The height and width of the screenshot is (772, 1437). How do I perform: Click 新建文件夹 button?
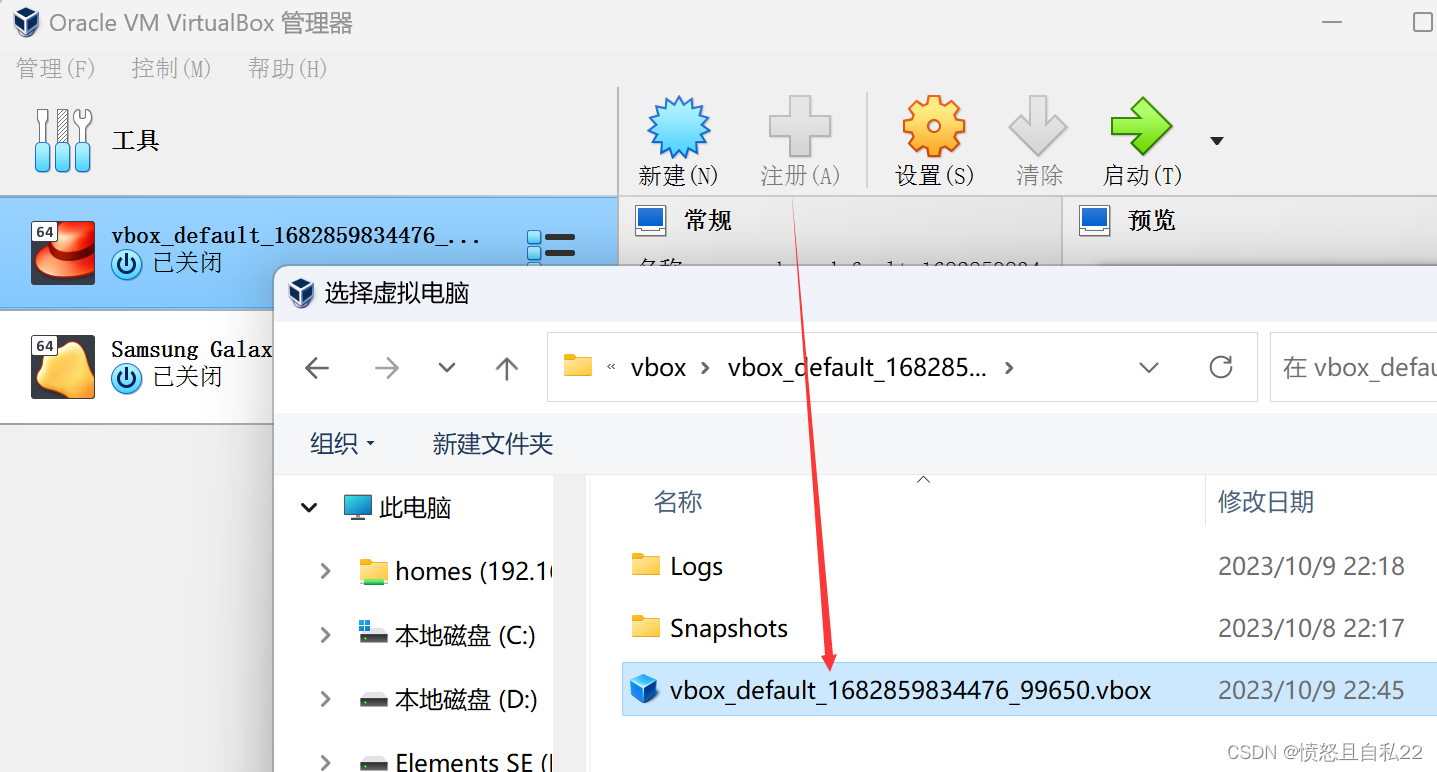pyautogui.click(x=492, y=443)
